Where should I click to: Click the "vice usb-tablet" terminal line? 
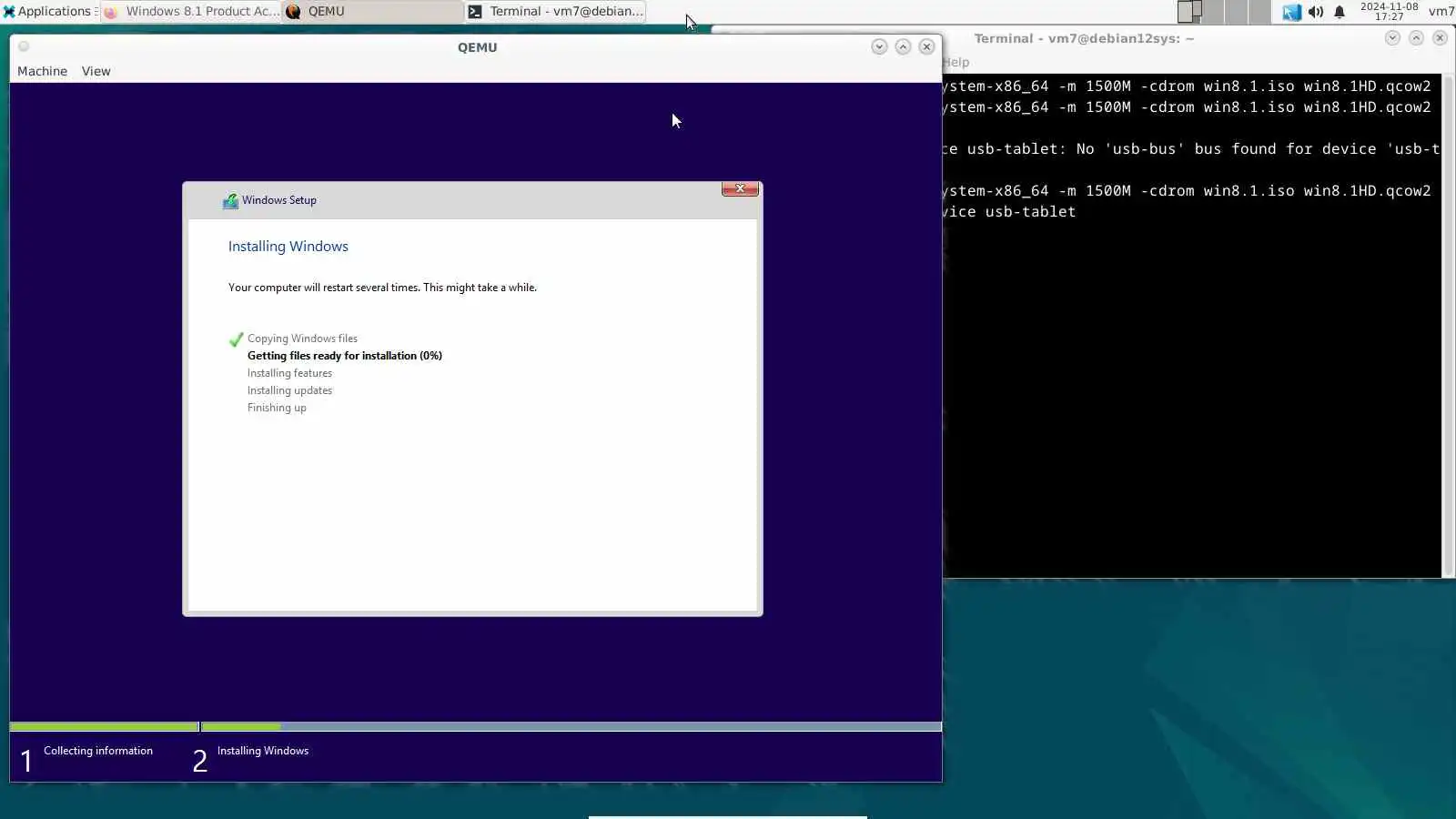click(1009, 211)
